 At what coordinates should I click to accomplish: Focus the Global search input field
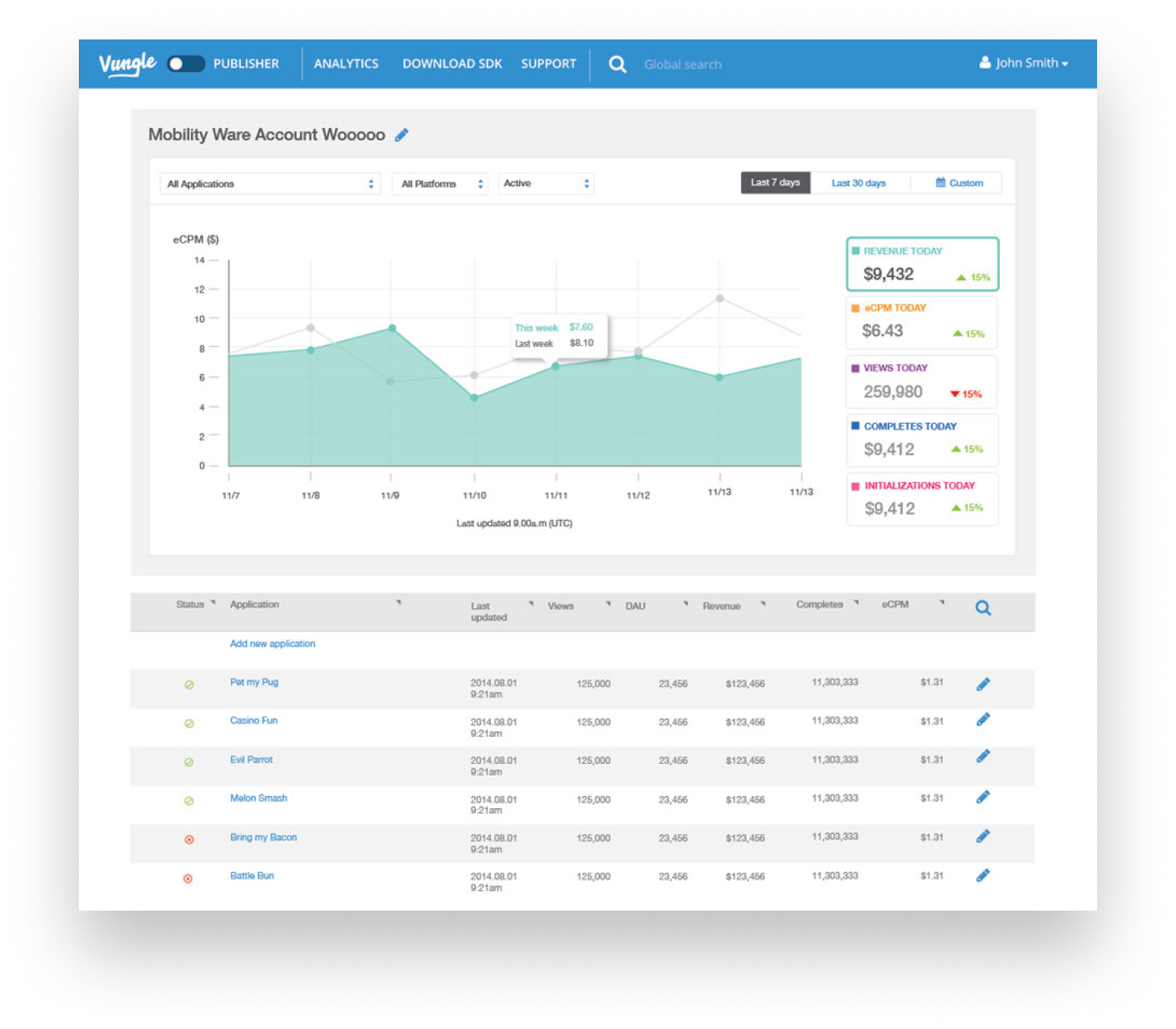click(683, 65)
